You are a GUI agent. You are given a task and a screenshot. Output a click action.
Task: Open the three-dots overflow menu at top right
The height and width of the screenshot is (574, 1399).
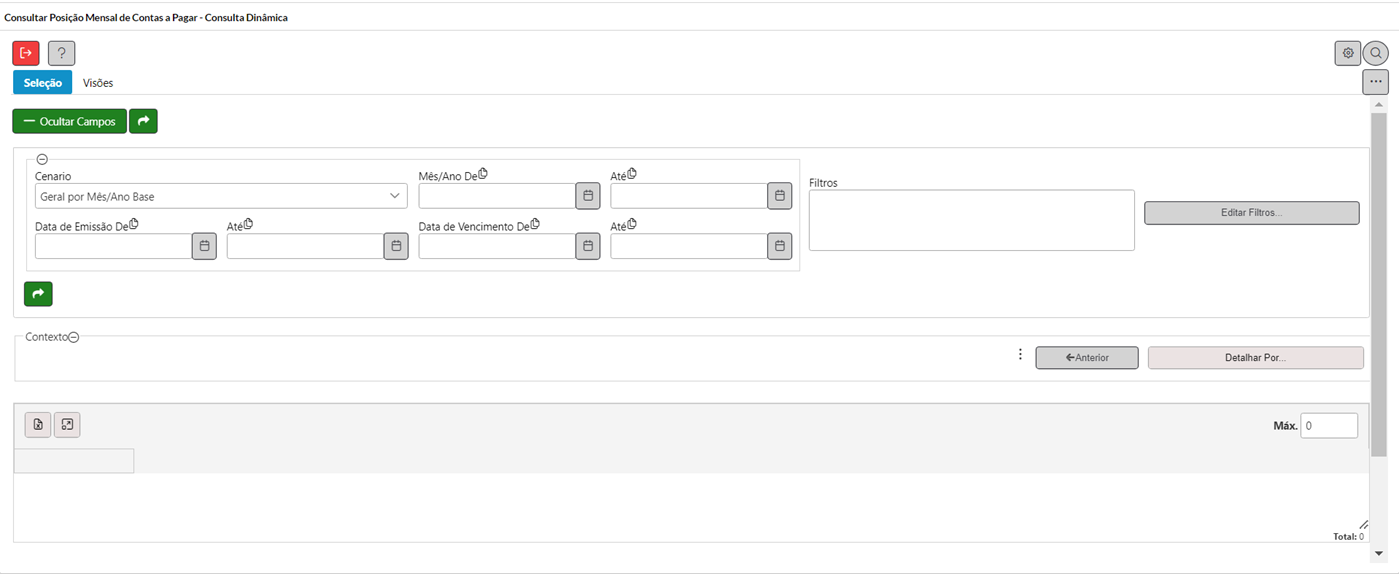[1376, 82]
